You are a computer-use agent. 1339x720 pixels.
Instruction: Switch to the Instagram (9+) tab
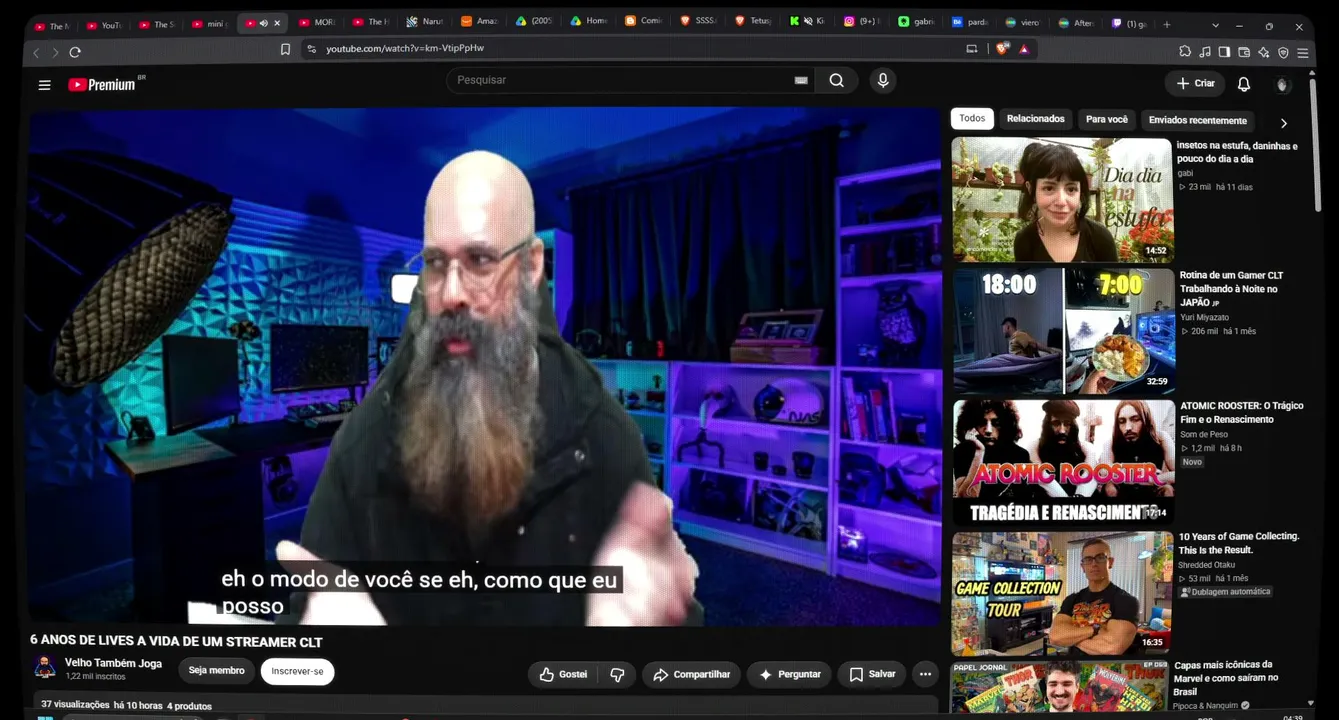pyautogui.click(x=862, y=23)
